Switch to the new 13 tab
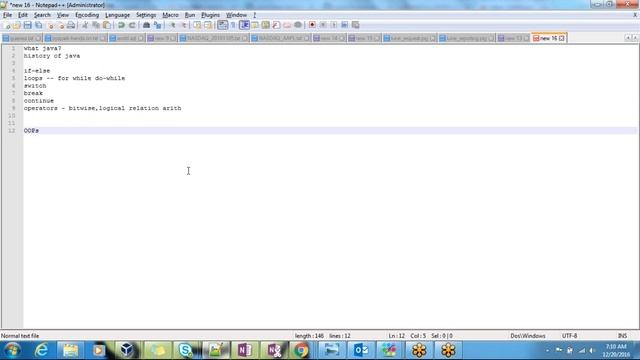The image size is (640, 360). [x=513, y=38]
